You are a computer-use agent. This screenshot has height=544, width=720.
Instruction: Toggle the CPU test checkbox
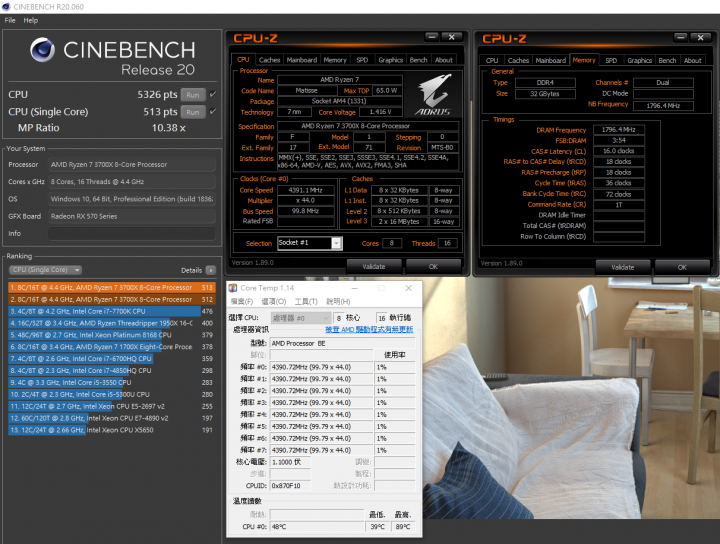[213, 94]
